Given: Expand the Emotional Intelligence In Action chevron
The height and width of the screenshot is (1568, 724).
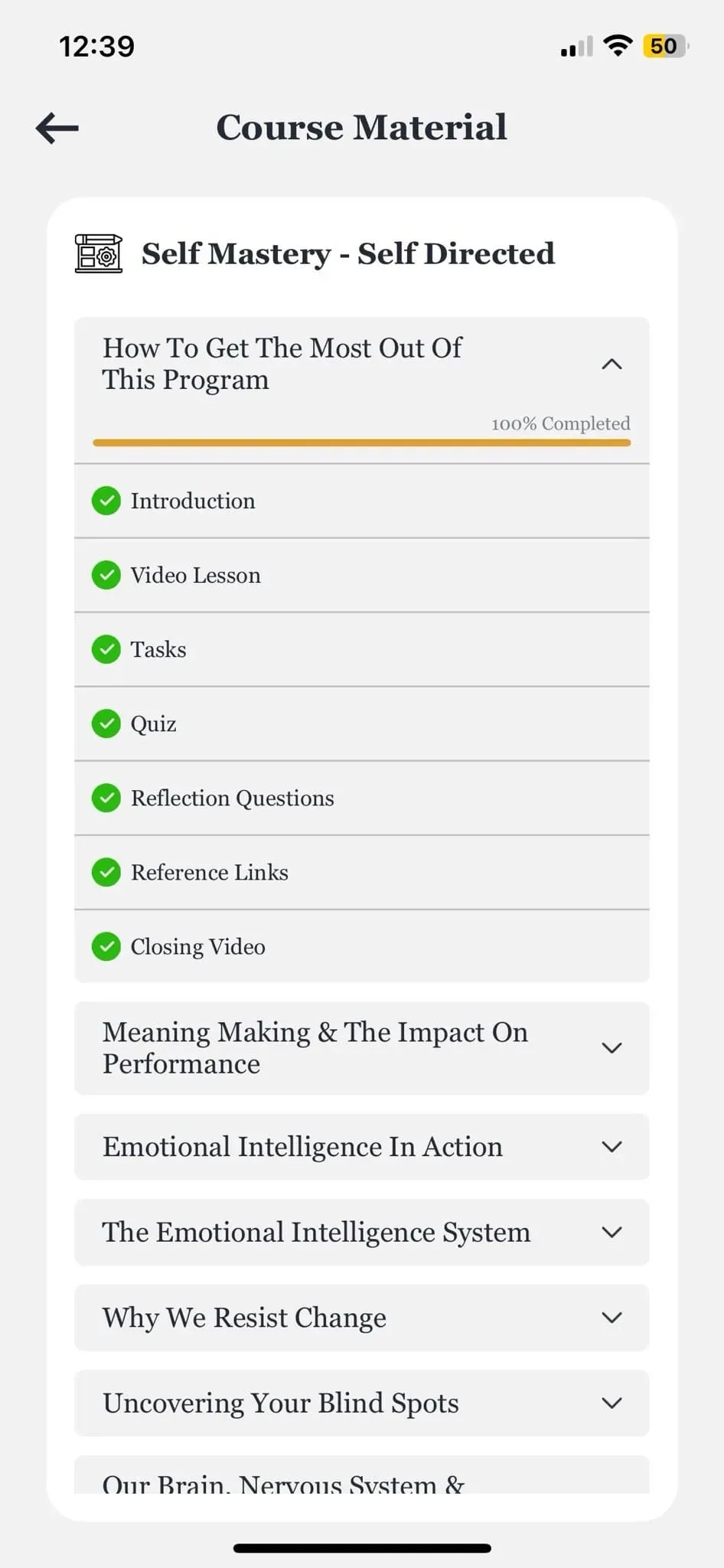Looking at the screenshot, I should 611,1147.
